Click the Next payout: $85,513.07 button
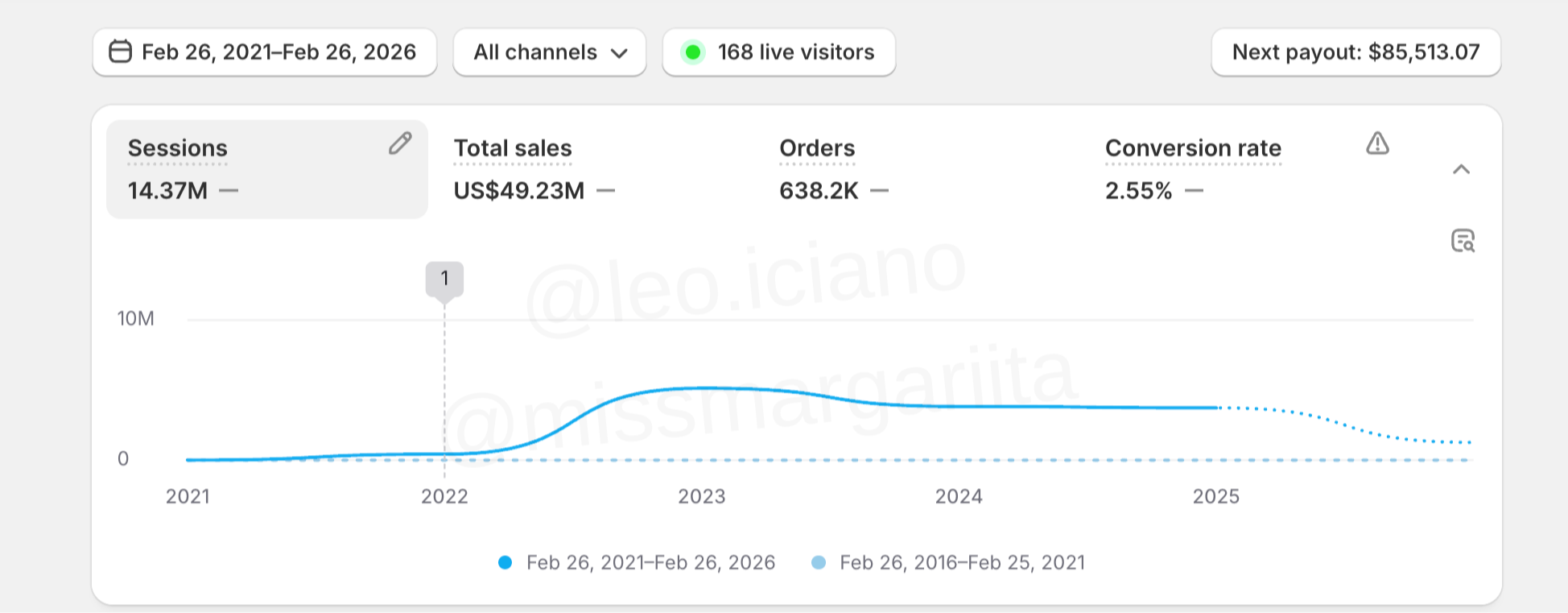Screen dimensions: 1568x613 point(1355,52)
